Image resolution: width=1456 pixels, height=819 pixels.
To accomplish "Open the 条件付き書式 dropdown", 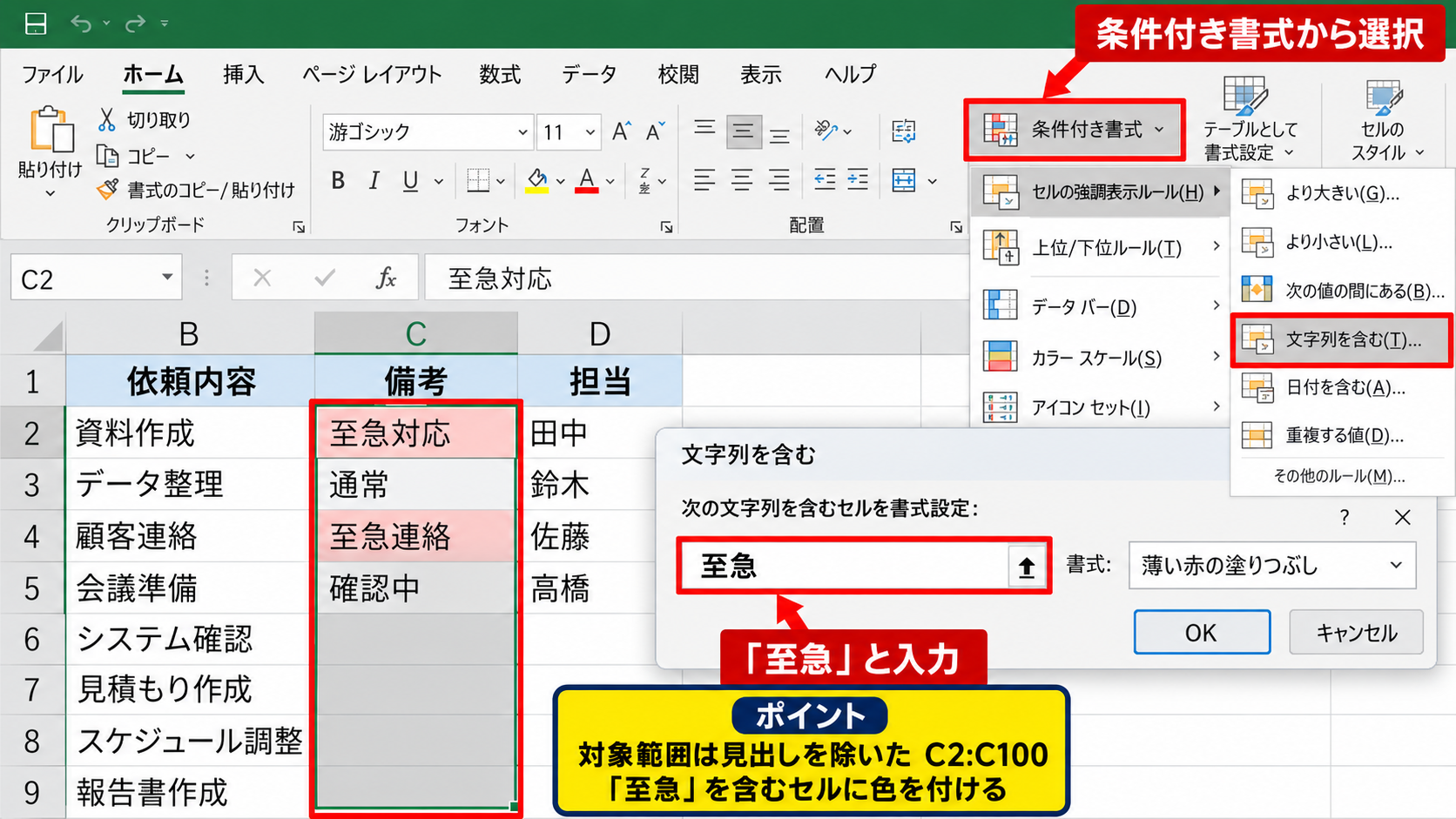I will [1075, 131].
